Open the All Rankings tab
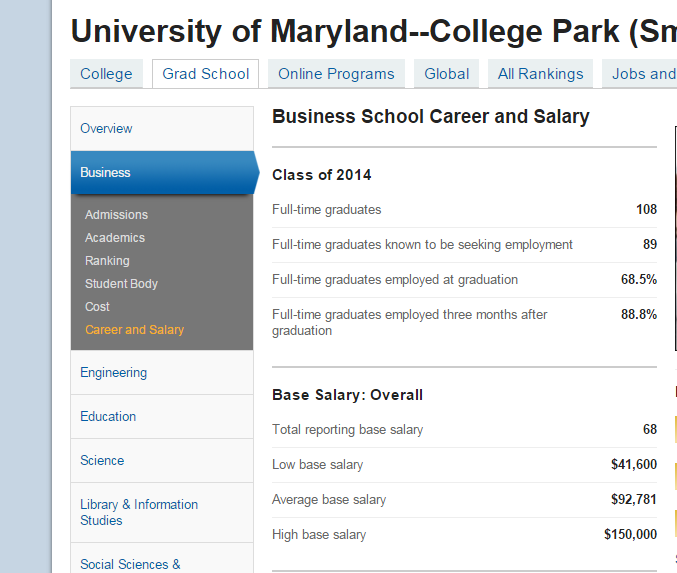 tap(540, 74)
